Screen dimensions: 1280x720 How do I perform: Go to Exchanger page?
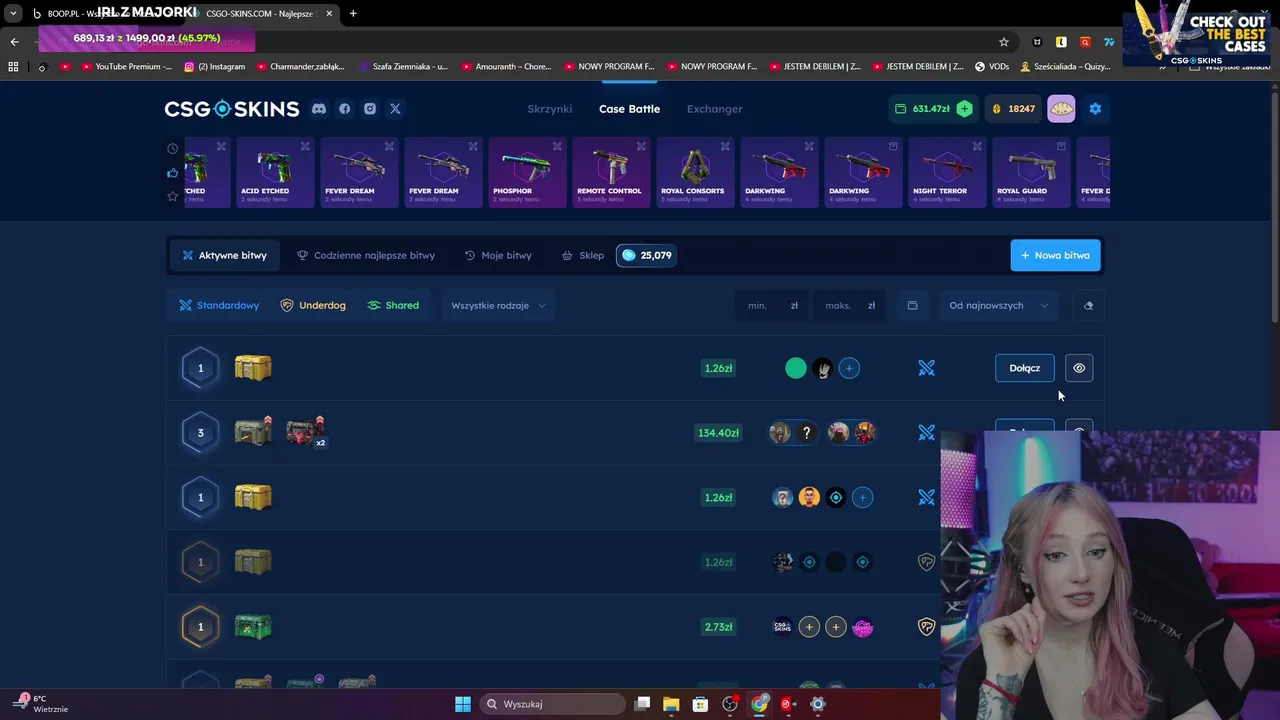click(x=715, y=109)
